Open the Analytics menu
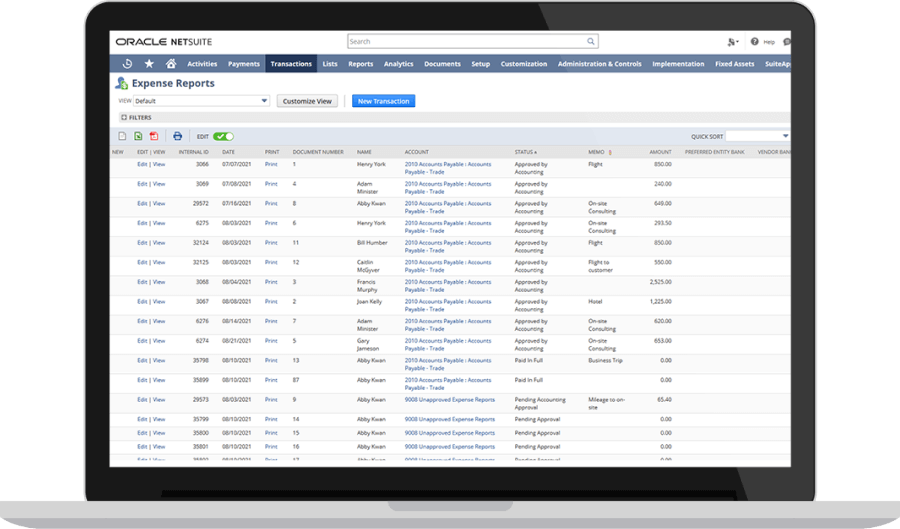Viewport: 900px width, 529px height. point(398,64)
